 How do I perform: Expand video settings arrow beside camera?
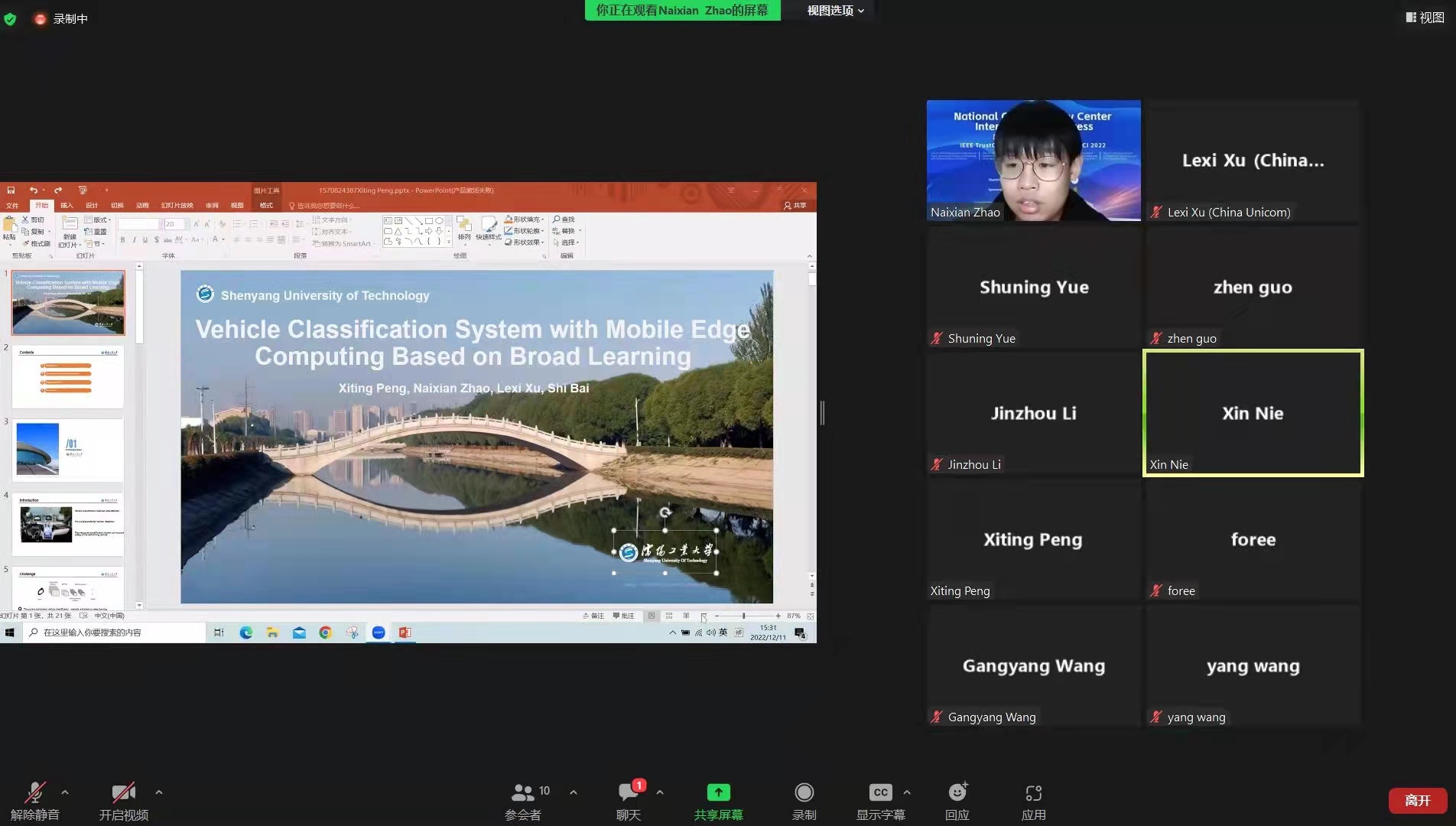[x=159, y=792]
